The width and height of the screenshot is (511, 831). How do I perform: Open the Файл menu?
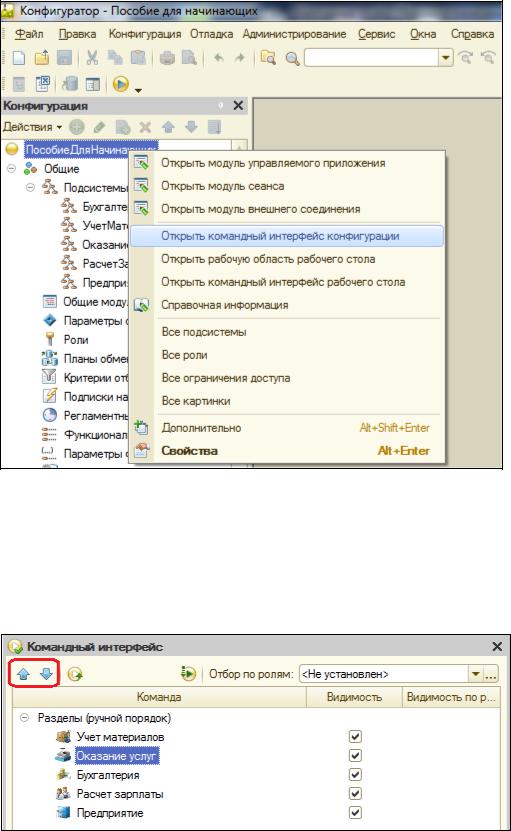(x=29, y=34)
